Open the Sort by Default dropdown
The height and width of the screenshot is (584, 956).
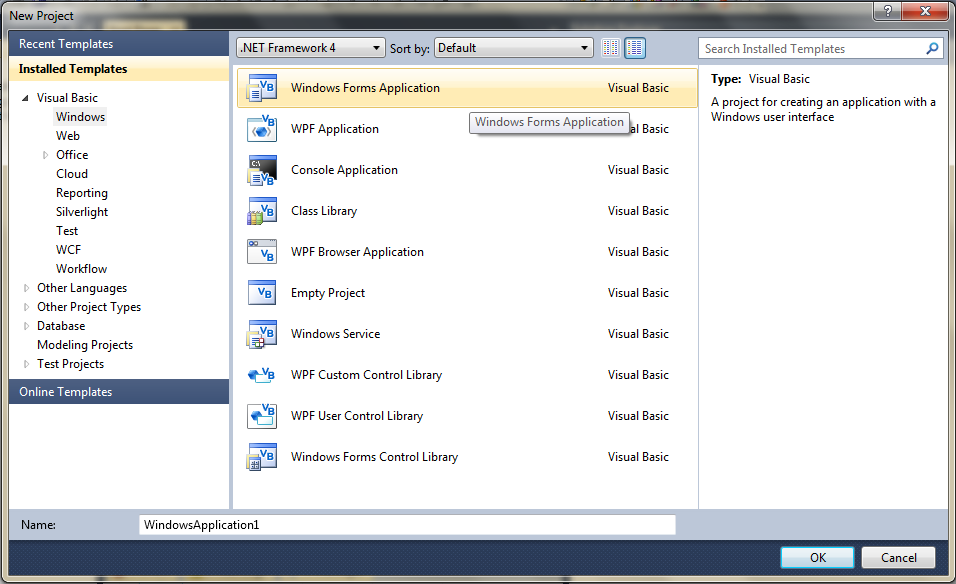(x=513, y=48)
